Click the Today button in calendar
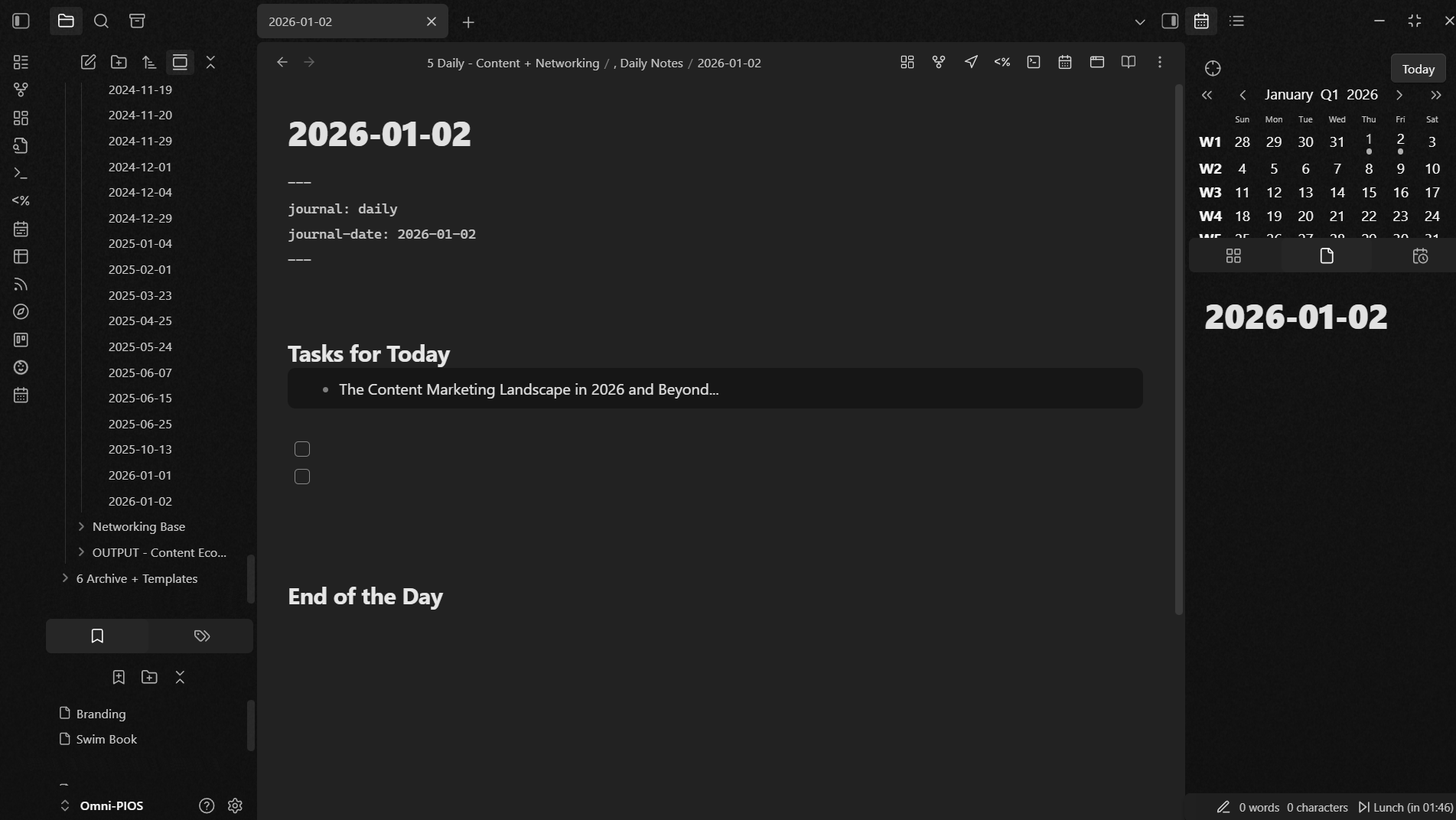 coord(1417,69)
